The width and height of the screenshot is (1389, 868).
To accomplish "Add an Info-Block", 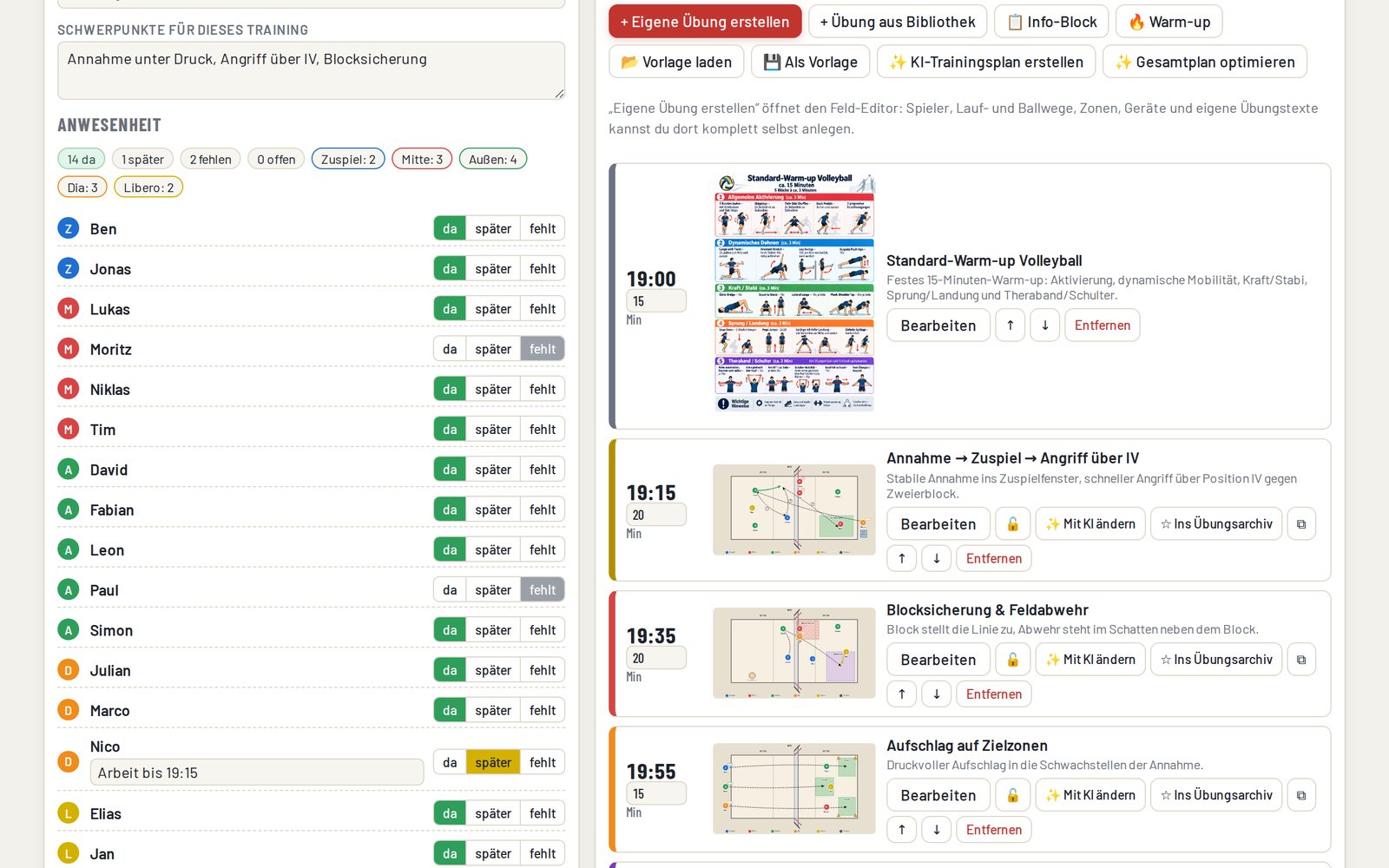I will pyautogui.click(x=1051, y=22).
